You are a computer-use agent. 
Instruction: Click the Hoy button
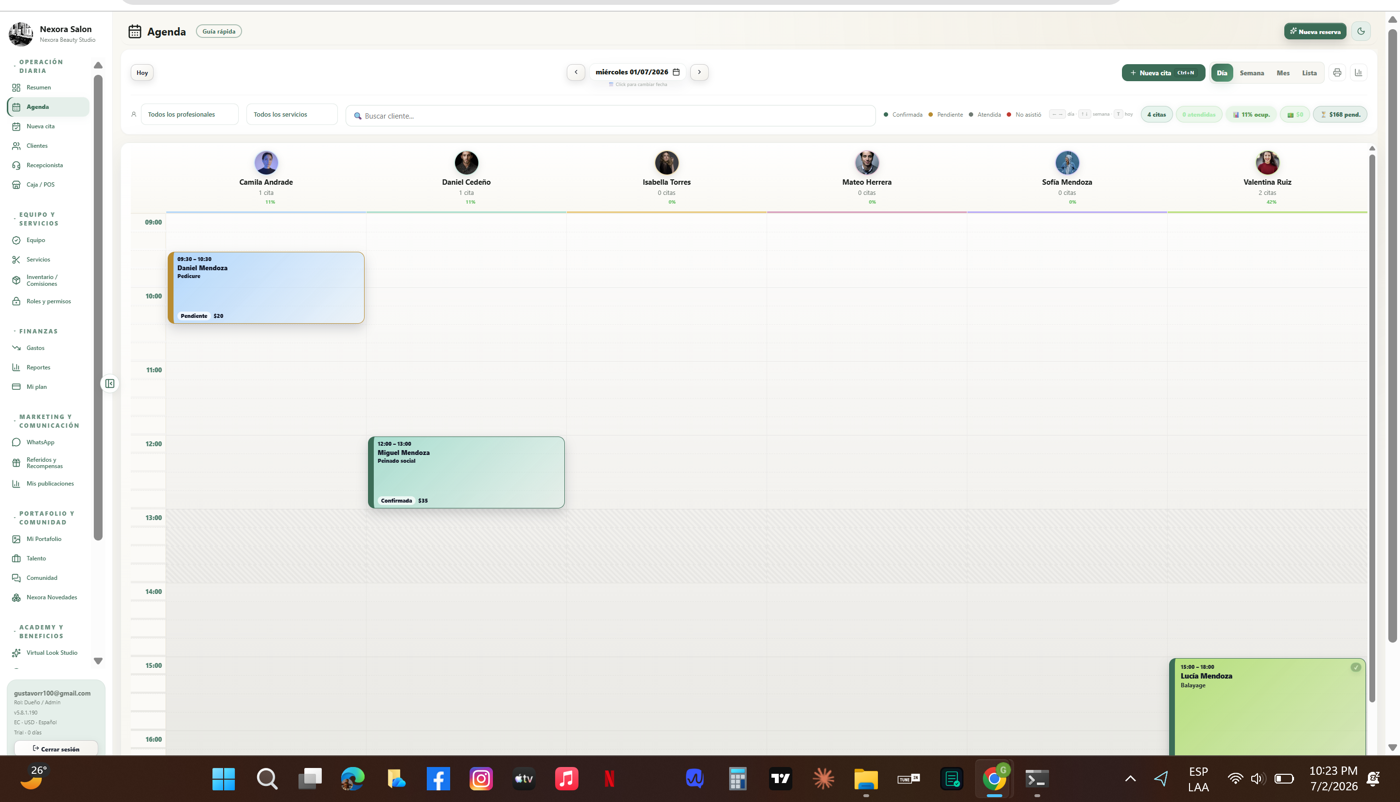tap(142, 73)
